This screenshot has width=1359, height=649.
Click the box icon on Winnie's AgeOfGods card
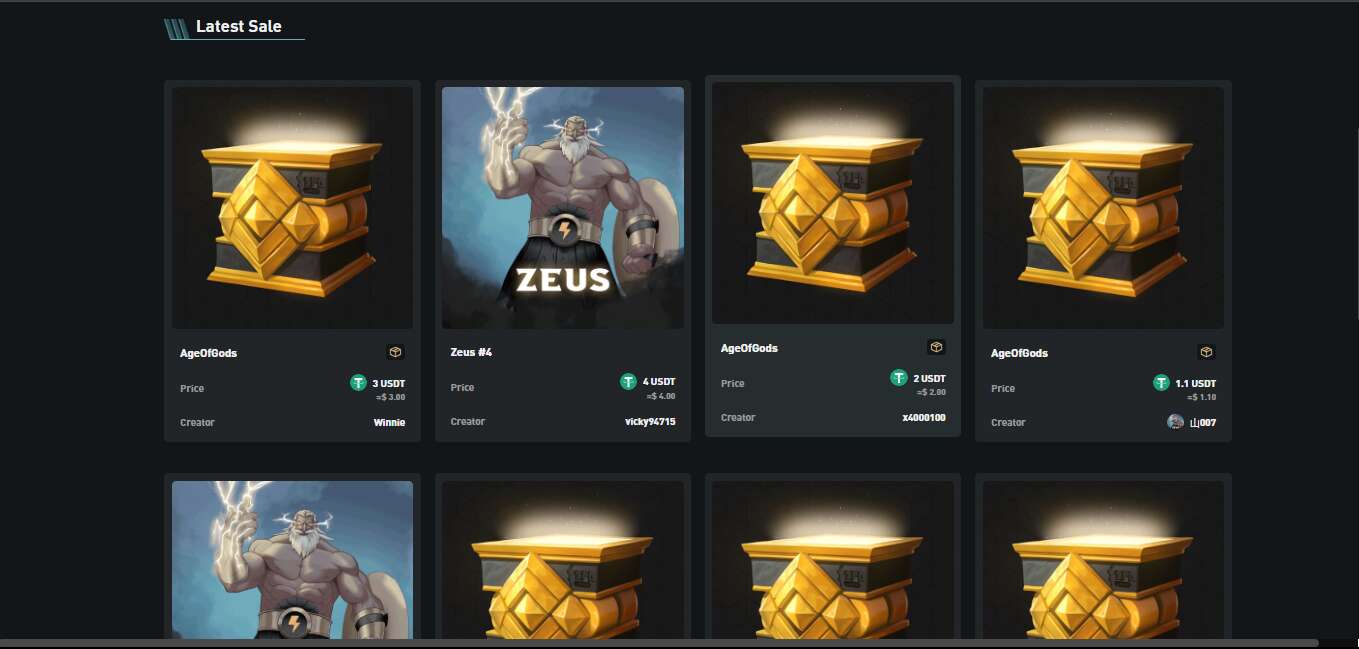point(396,352)
